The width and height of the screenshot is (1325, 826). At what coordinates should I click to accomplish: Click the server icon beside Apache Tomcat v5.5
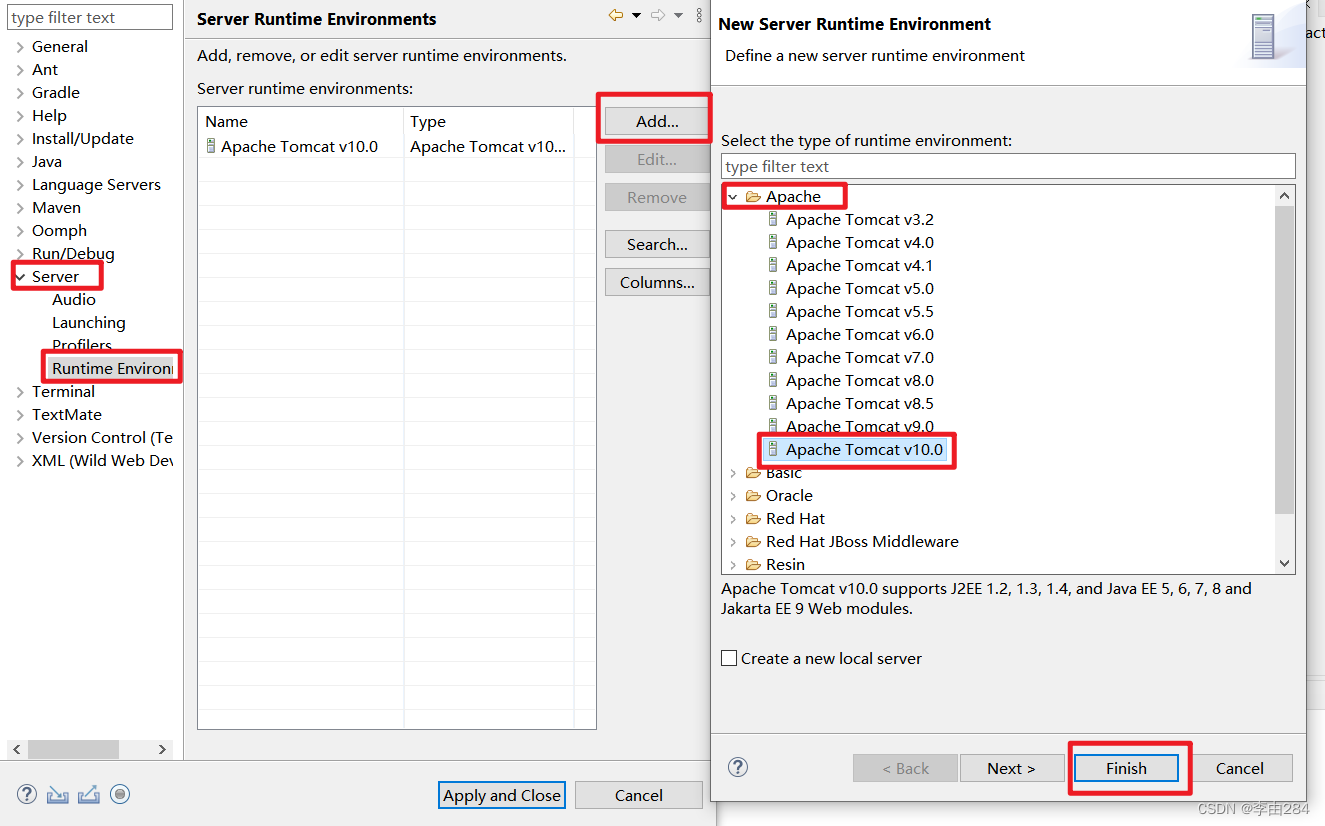point(773,311)
